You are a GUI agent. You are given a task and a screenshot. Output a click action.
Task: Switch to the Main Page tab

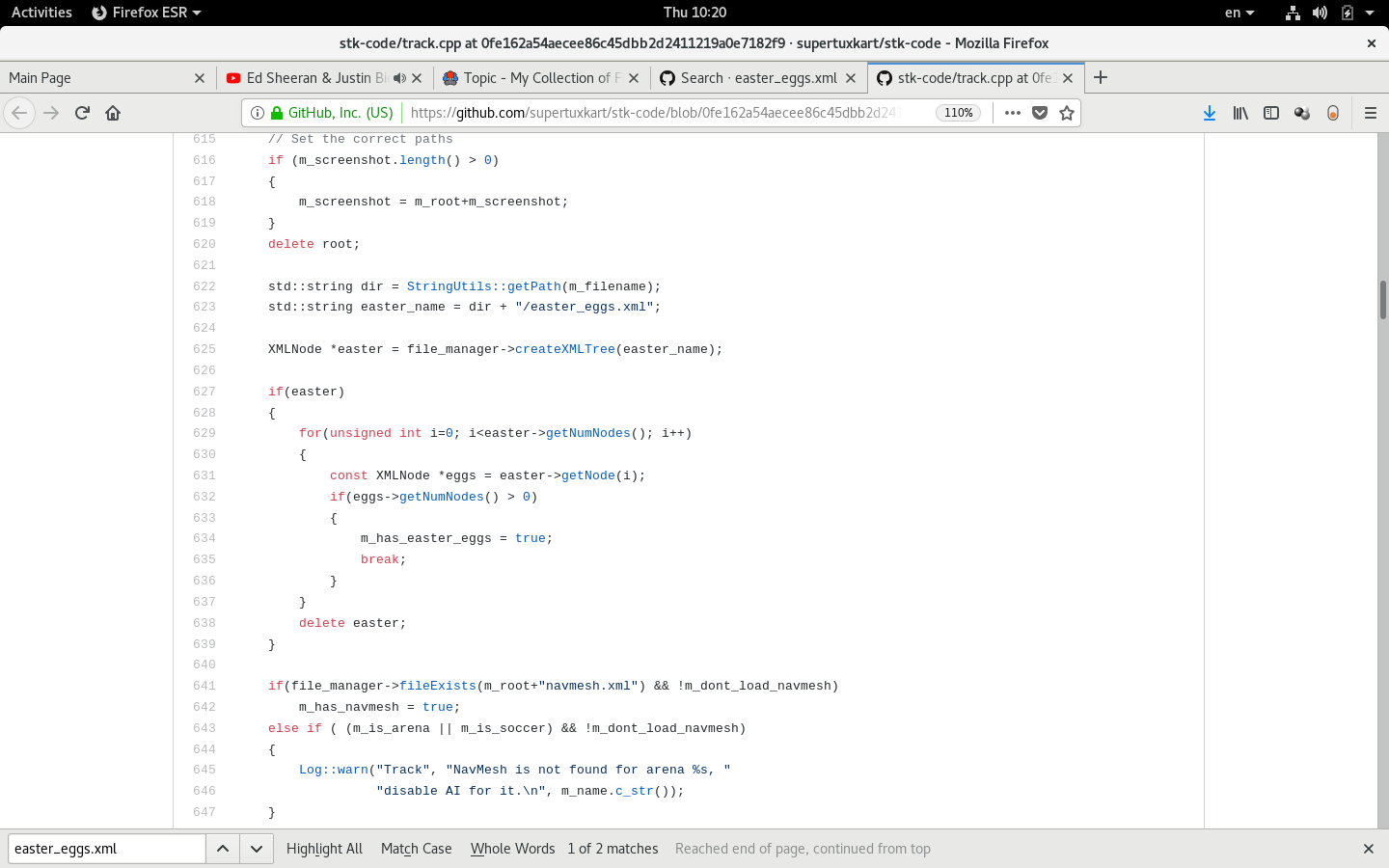[x=96, y=78]
